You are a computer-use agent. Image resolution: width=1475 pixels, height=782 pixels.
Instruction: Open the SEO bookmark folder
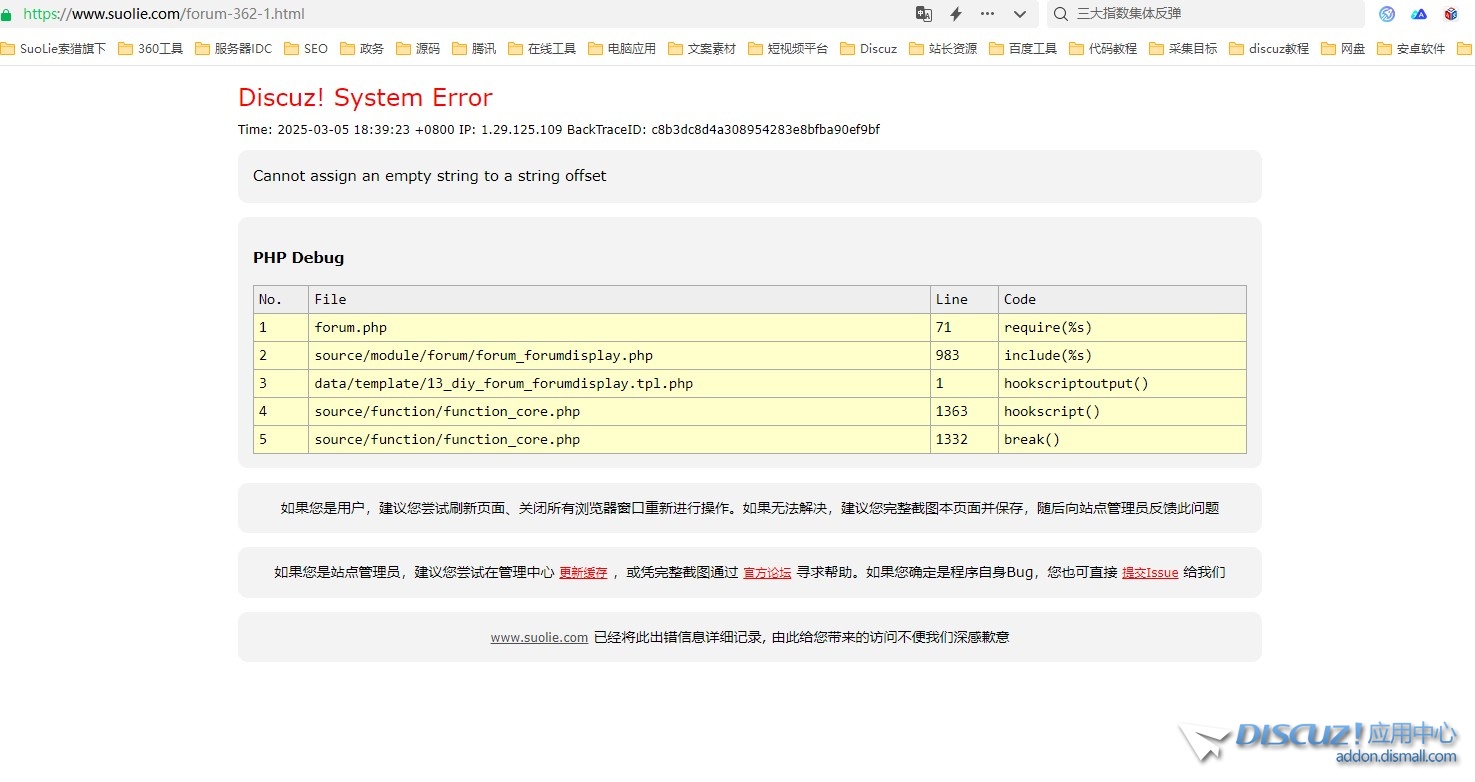(306, 48)
